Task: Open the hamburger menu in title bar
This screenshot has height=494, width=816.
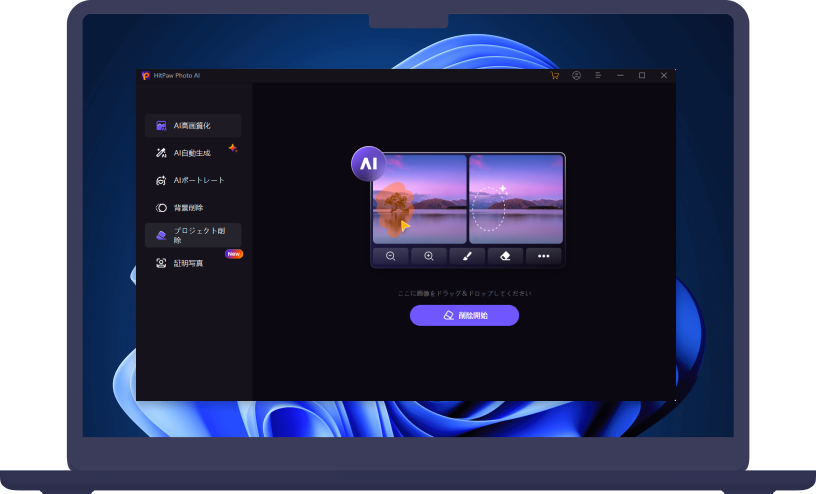Action: [x=598, y=75]
